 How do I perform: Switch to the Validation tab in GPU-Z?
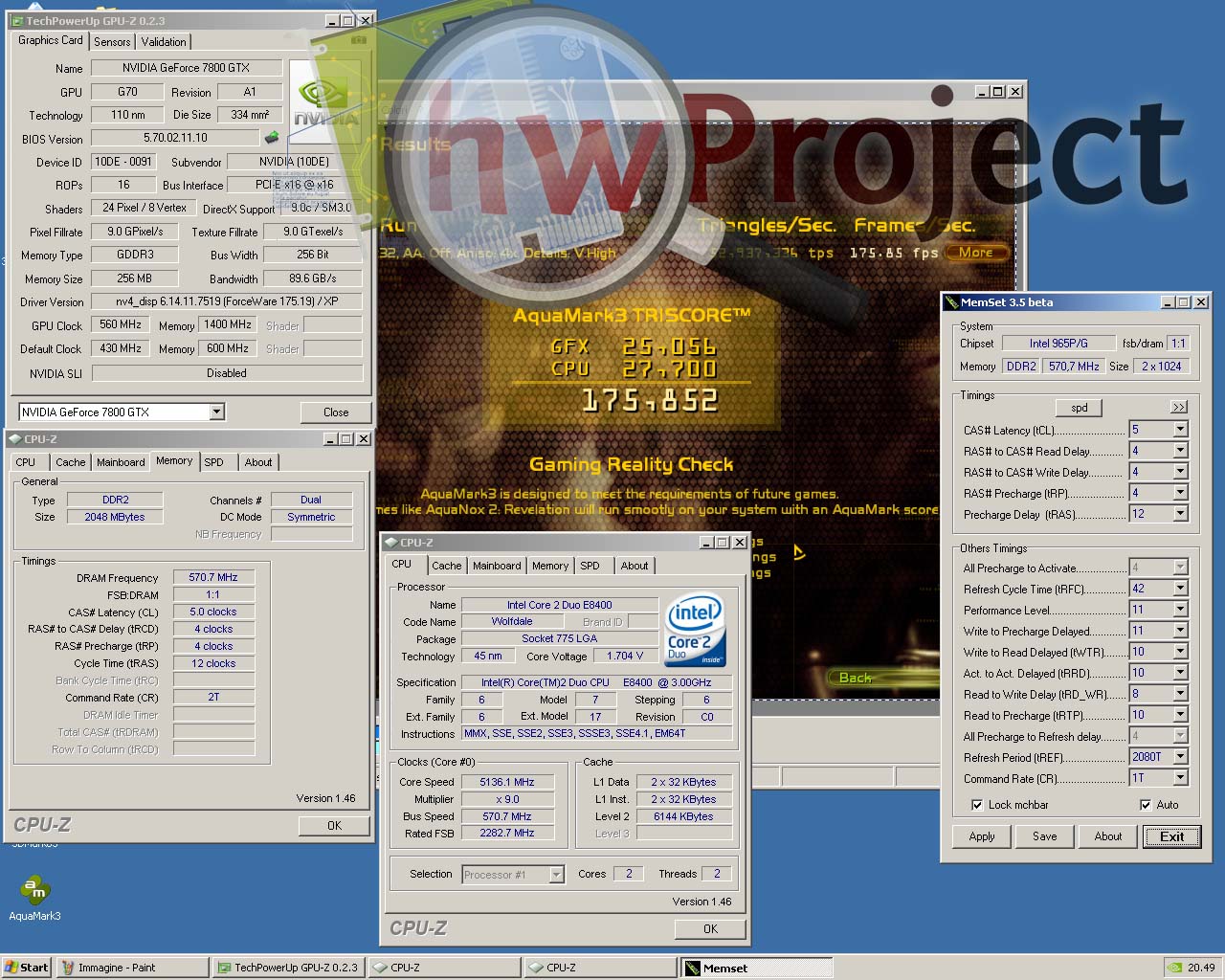point(164,42)
